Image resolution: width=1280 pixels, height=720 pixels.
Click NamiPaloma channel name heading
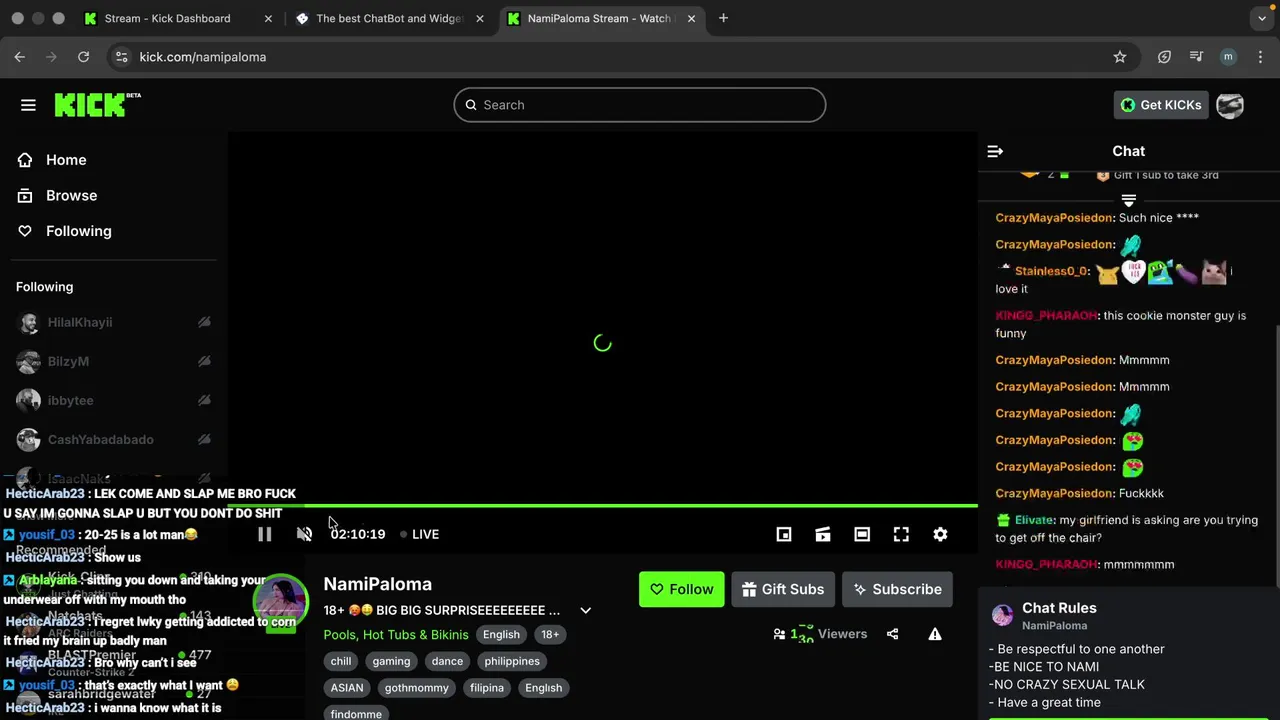378,584
